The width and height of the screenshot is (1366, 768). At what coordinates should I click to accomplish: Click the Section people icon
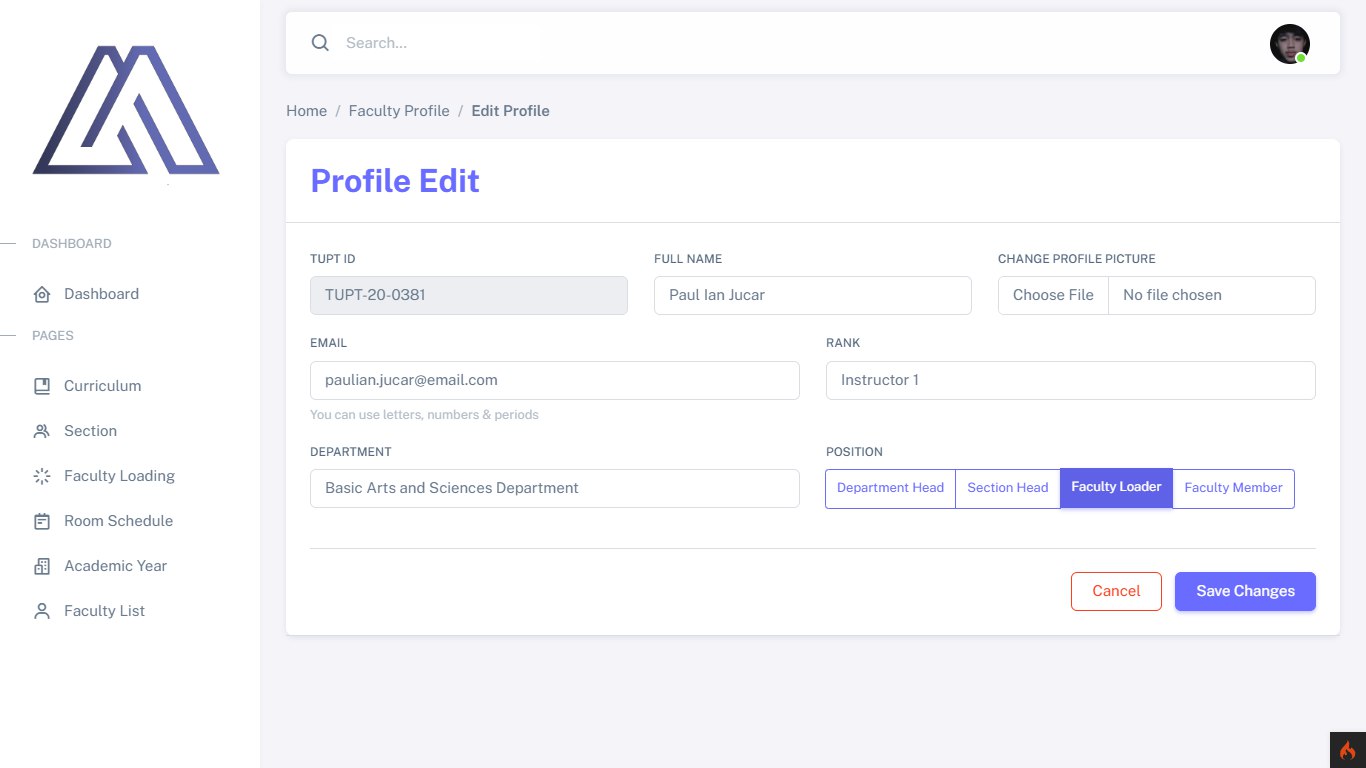pyautogui.click(x=42, y=431)
